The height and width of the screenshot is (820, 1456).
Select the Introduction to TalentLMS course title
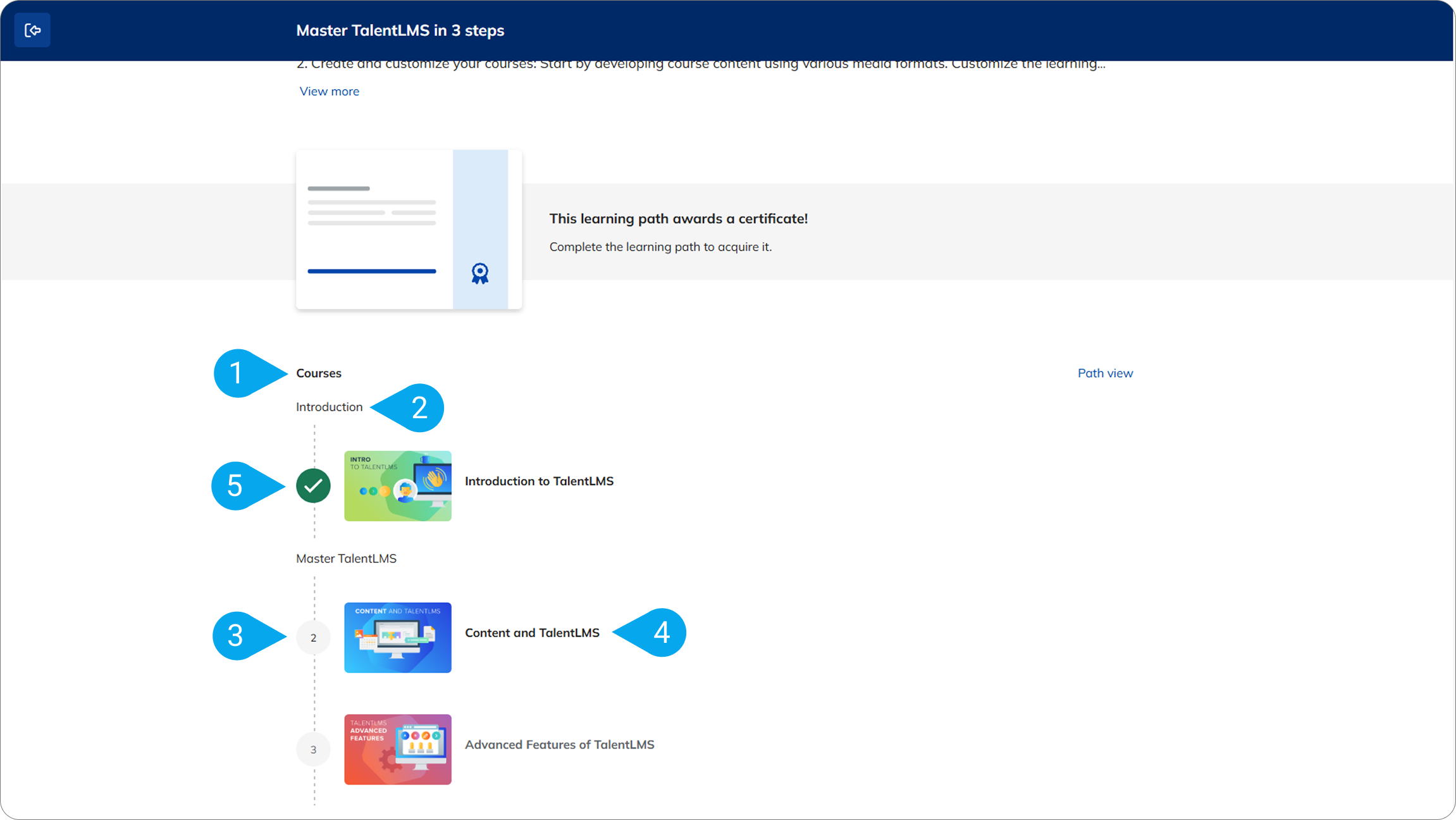pyautogui.click(x=539, y=481)
